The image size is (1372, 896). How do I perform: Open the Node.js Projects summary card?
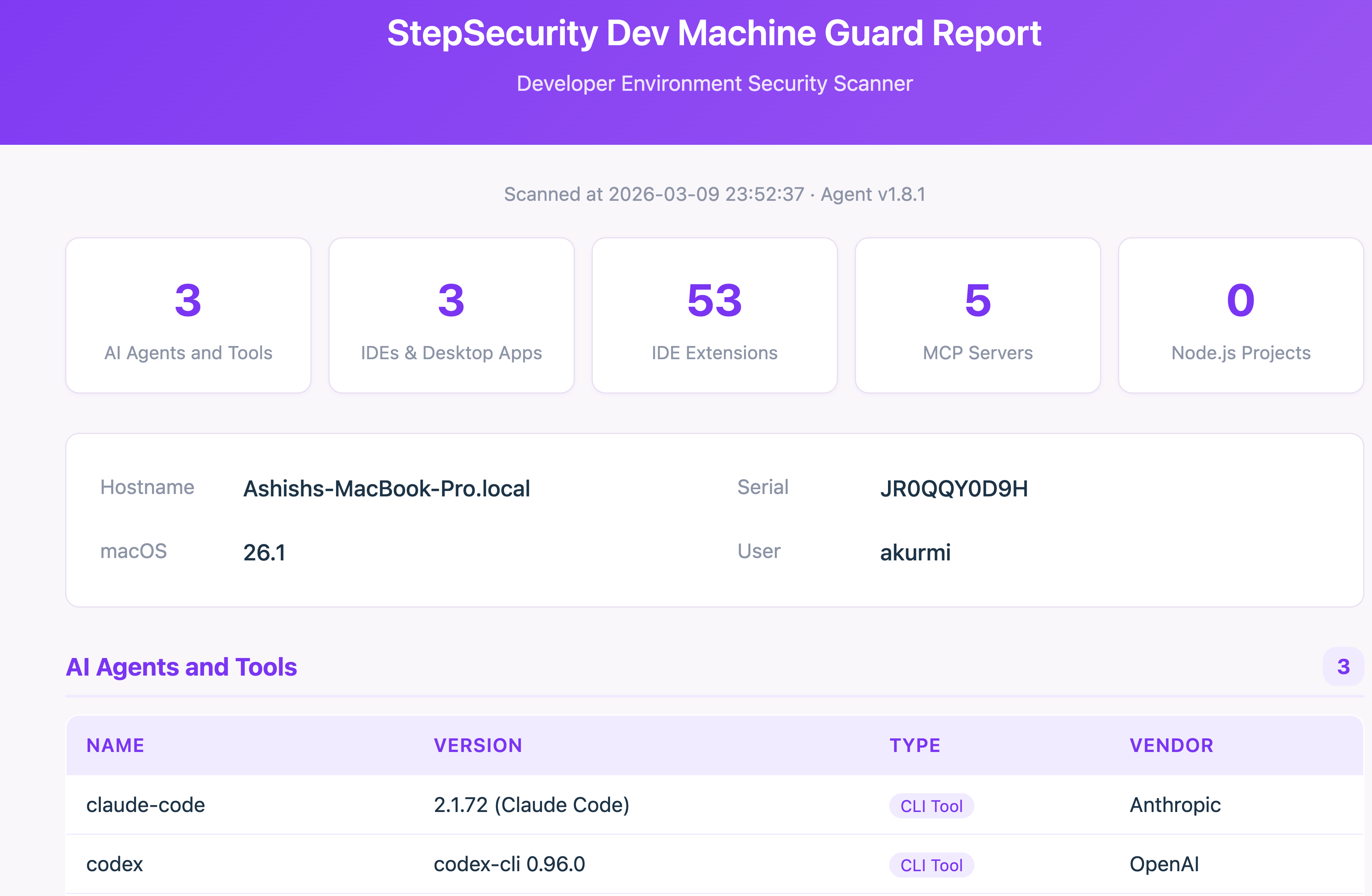(1240, 315)
